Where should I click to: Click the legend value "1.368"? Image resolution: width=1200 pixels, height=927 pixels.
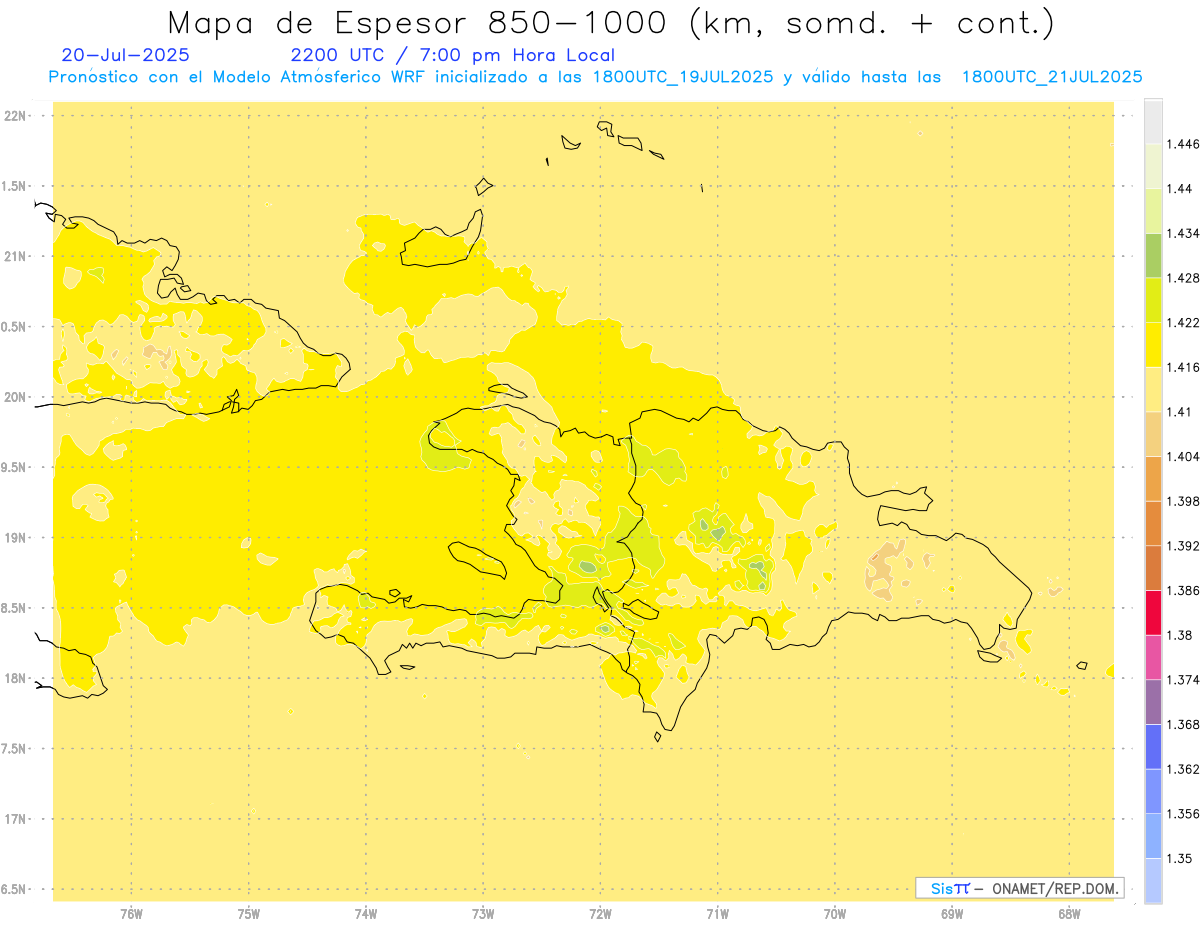click(x=1183, y=724)
